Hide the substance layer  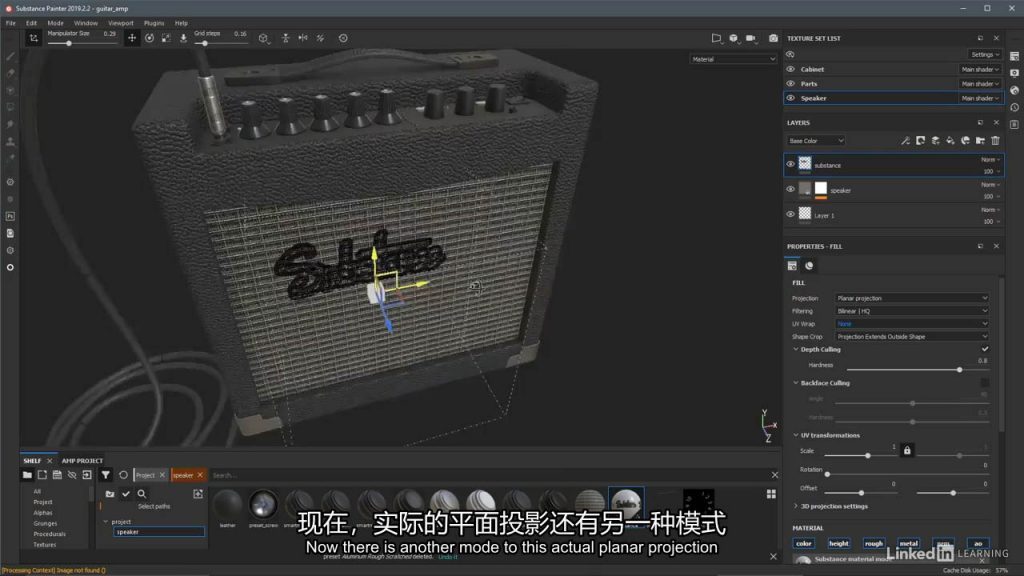point(790,165)
